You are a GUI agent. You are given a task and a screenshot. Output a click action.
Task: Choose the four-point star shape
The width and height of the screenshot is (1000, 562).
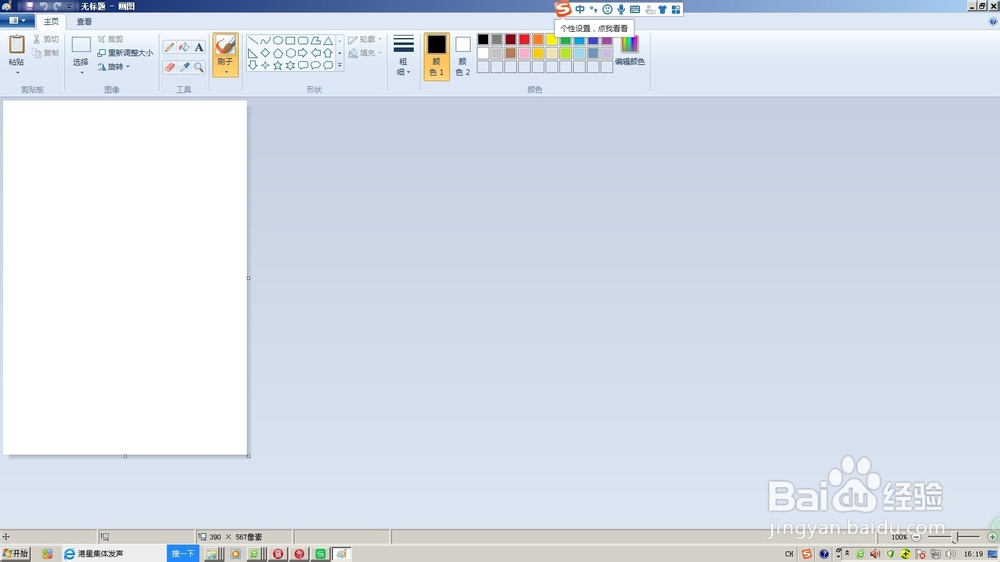[265, 65]
